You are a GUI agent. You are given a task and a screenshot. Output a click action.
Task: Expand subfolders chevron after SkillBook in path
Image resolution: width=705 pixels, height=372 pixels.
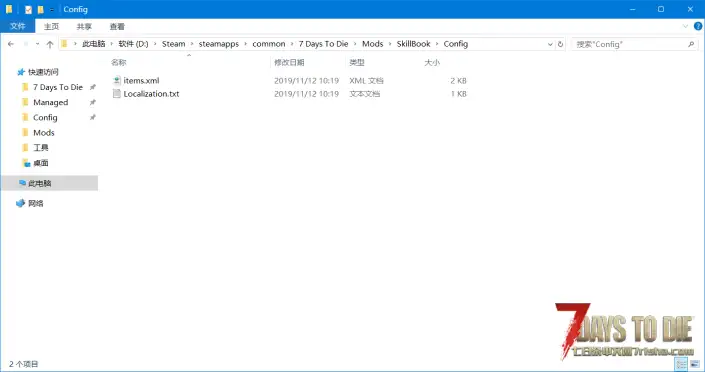pyautogui.click(x=437, y=44)
